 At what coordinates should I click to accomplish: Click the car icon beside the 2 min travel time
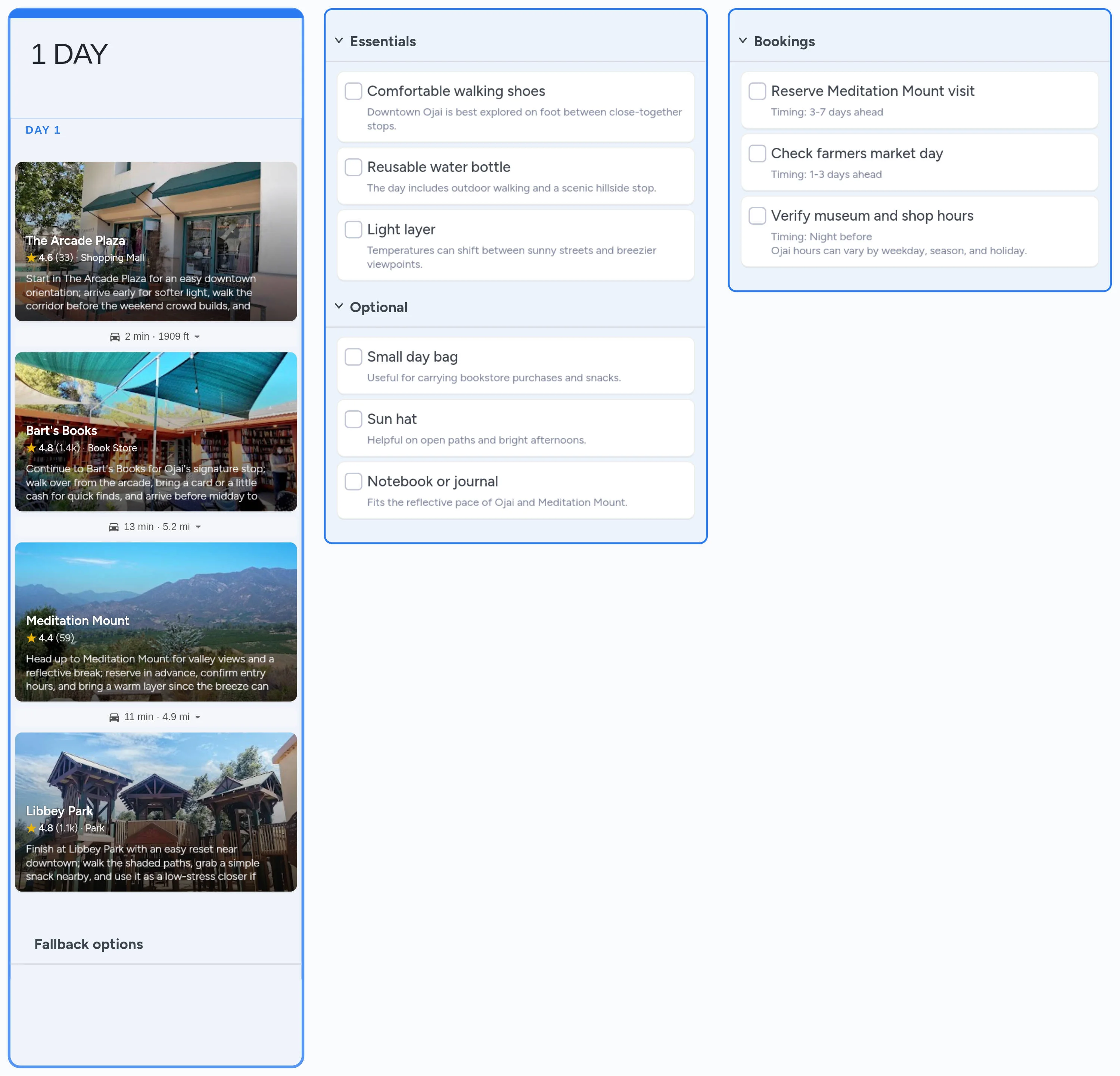114,336
